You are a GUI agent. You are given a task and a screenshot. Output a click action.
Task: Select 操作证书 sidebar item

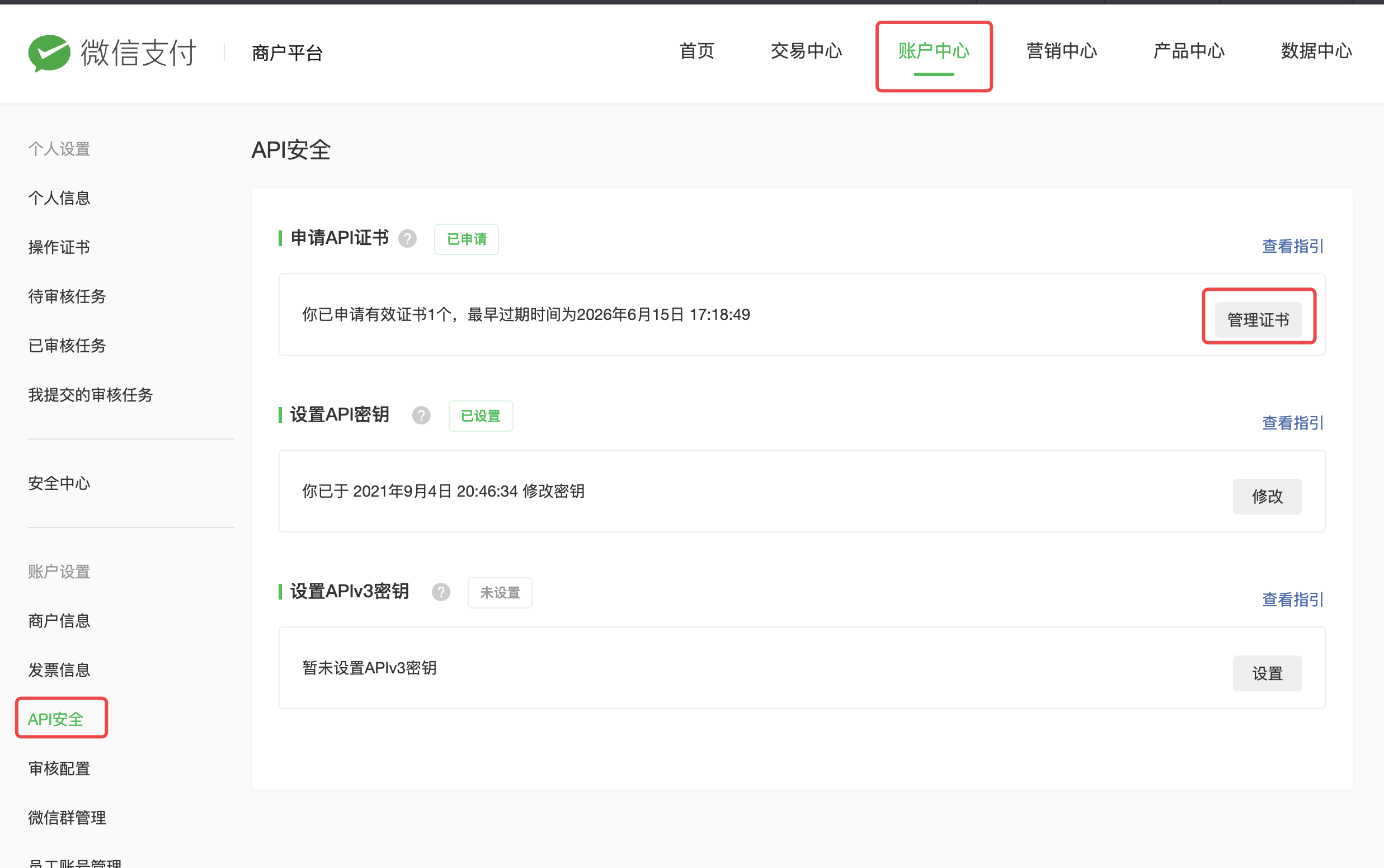tap(59, 247)
